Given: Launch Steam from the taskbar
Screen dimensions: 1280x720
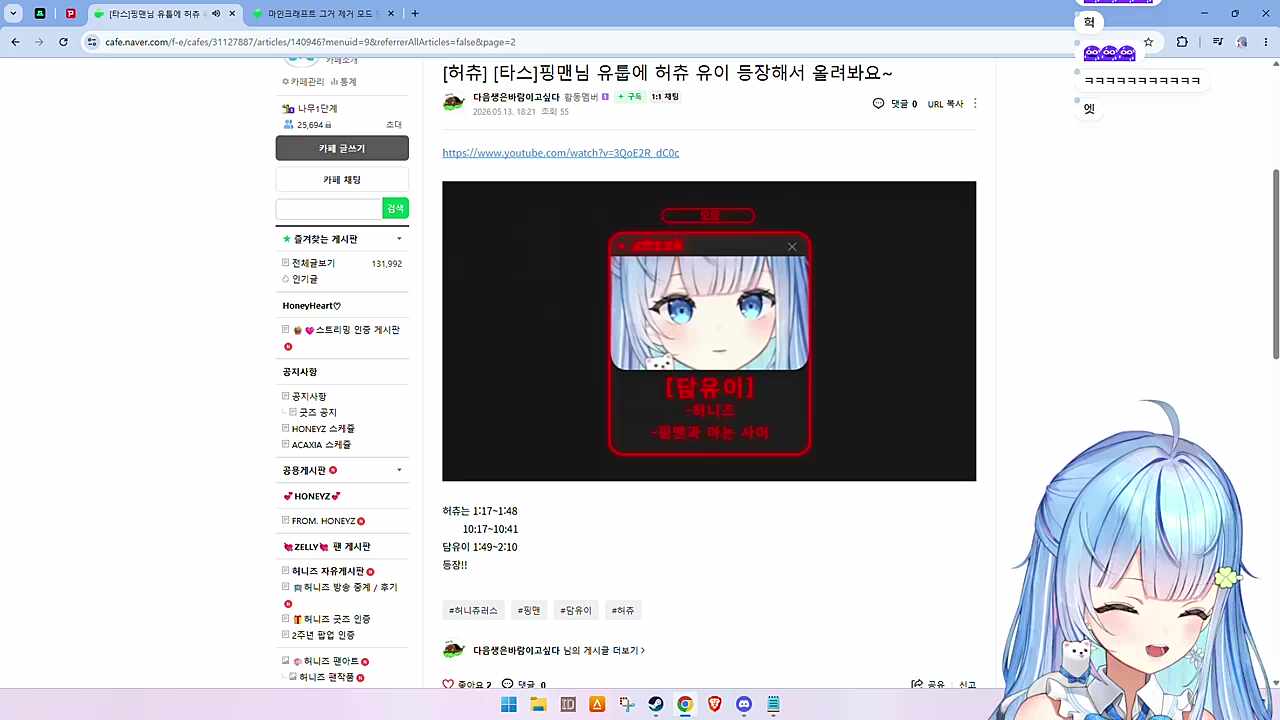Looking at the screenshot, I should click(x=656, y=704).
